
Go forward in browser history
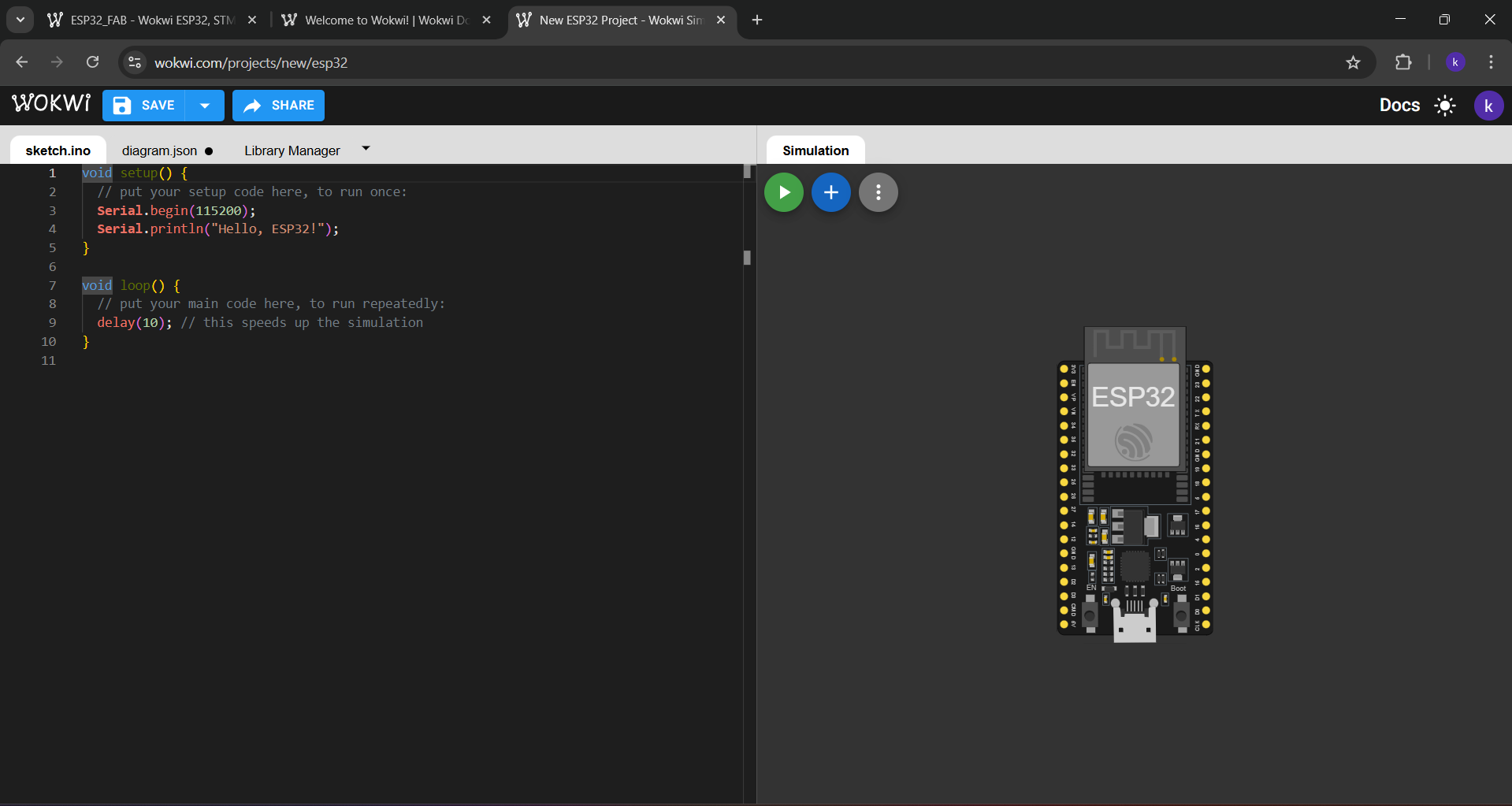tap(57, 62)
